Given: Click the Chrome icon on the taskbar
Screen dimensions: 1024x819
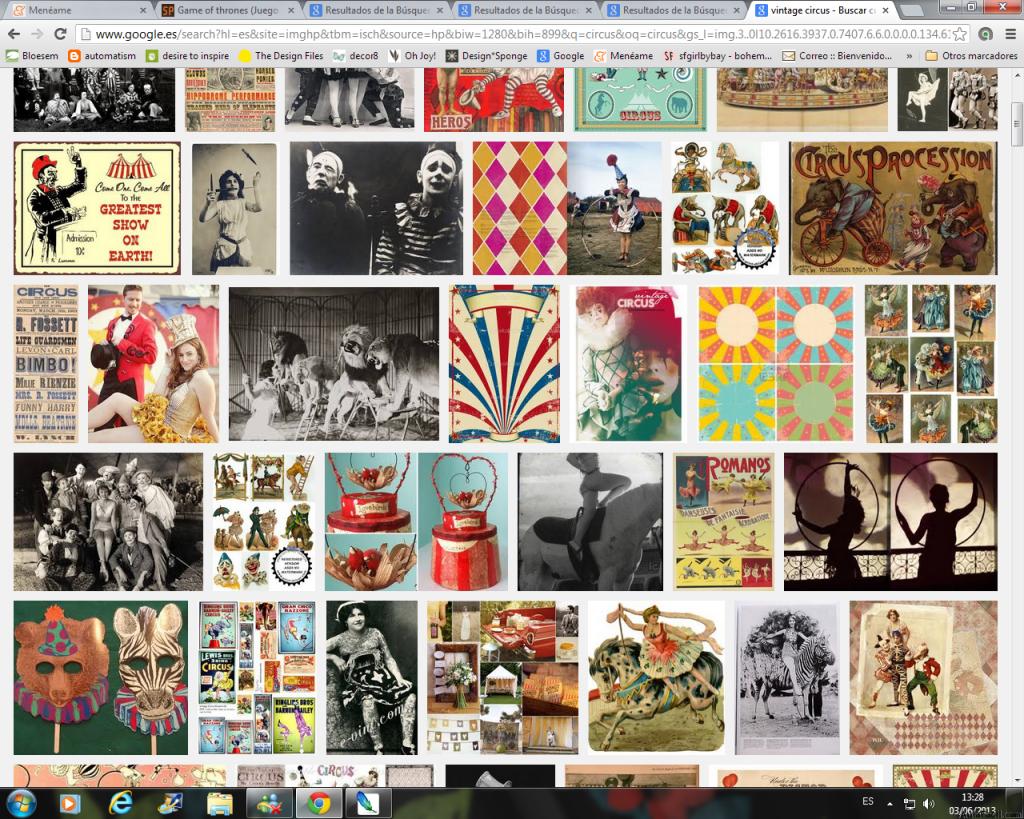Looking at the screenshot, I should point(319,803).
